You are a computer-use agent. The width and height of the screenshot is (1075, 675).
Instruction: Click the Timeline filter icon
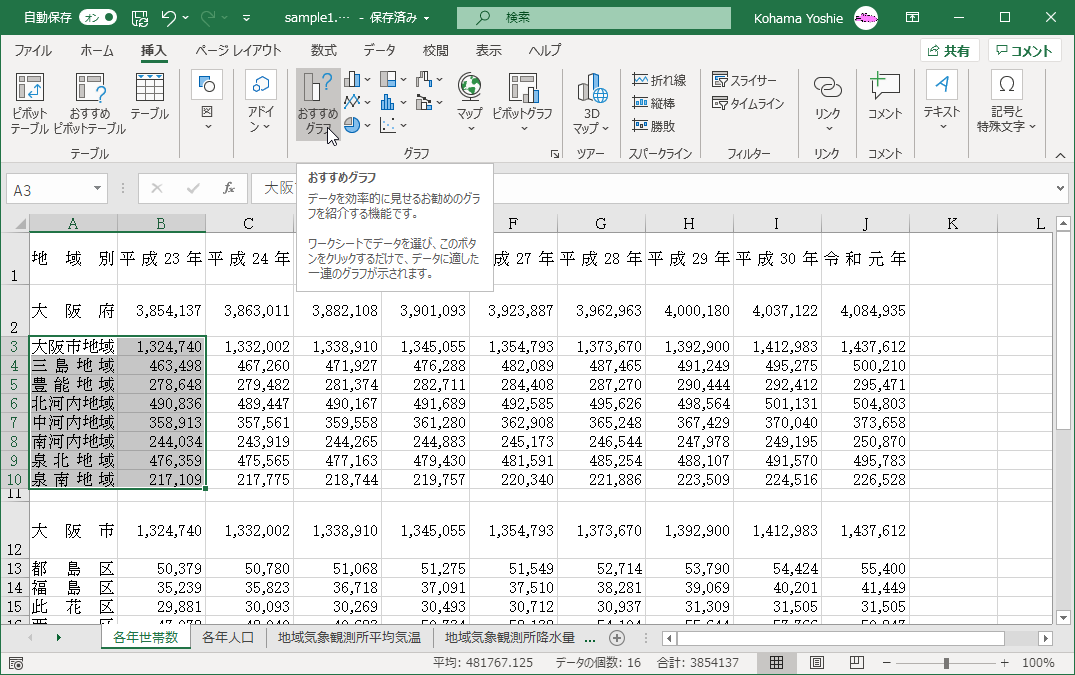coord(720,103)
